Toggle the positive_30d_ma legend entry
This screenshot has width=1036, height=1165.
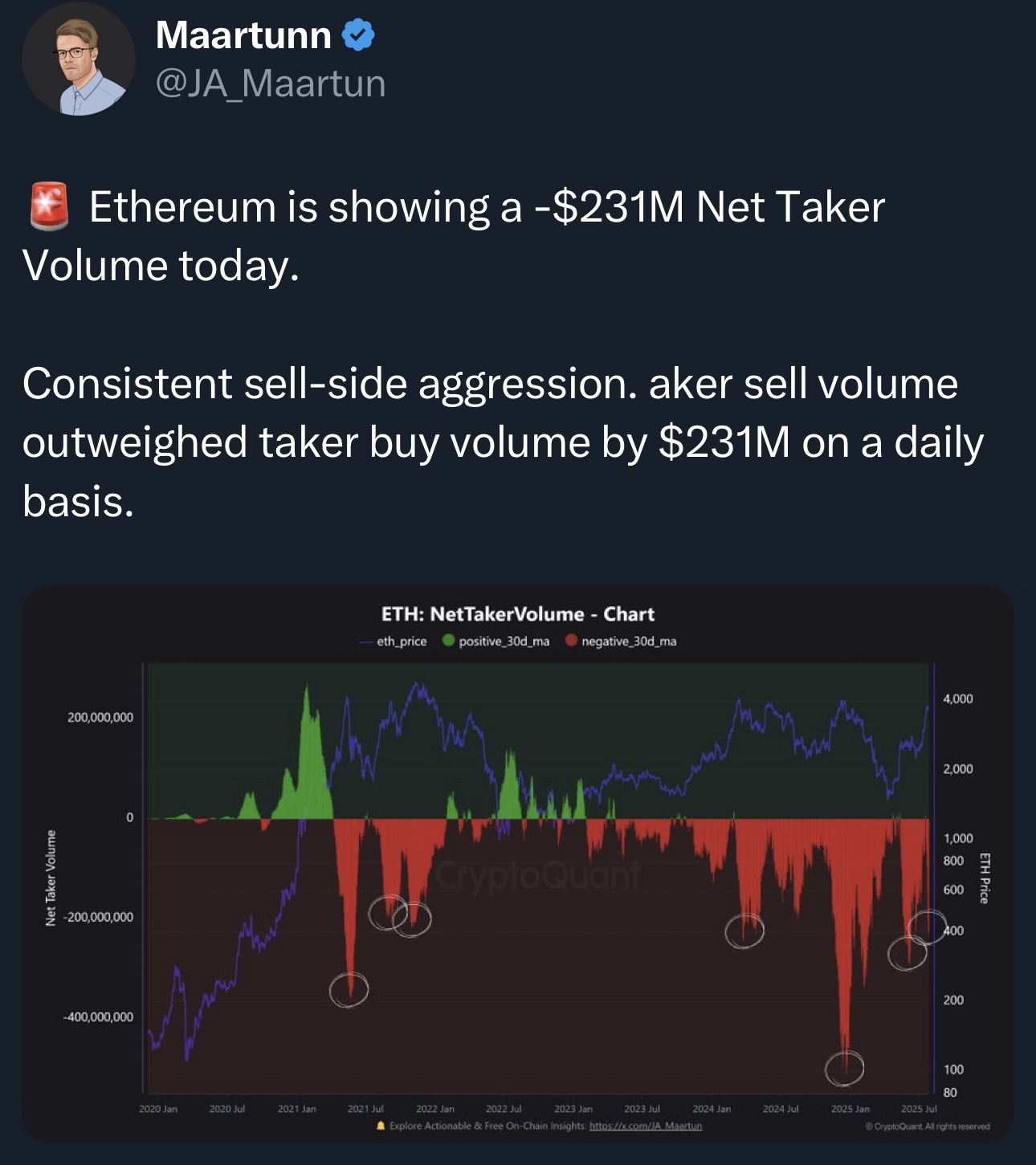(x=504, y=641)
